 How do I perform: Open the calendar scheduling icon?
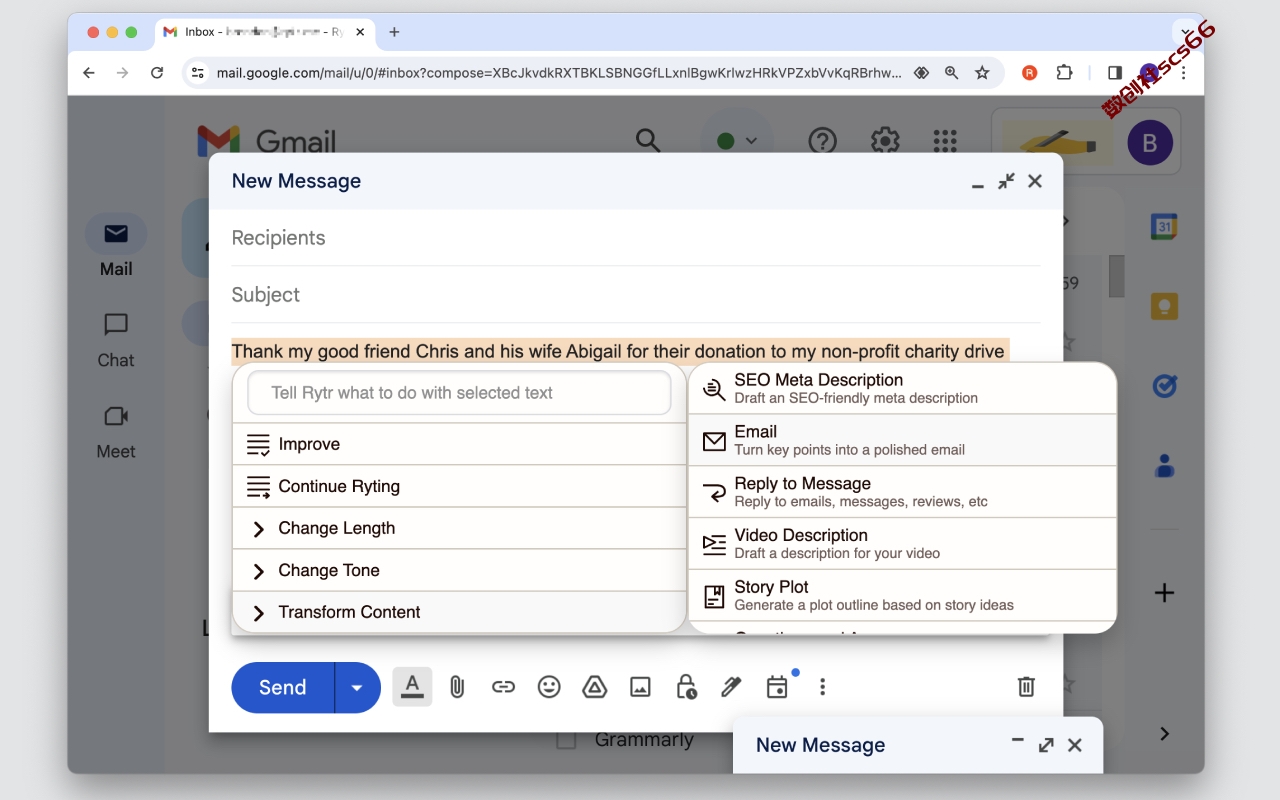(777, 687)
